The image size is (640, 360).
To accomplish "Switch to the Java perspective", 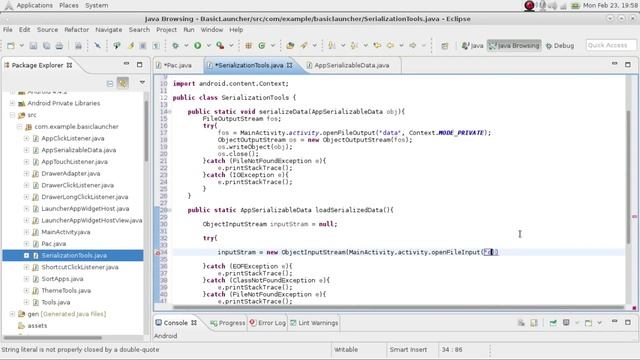I will pos(472,46).
